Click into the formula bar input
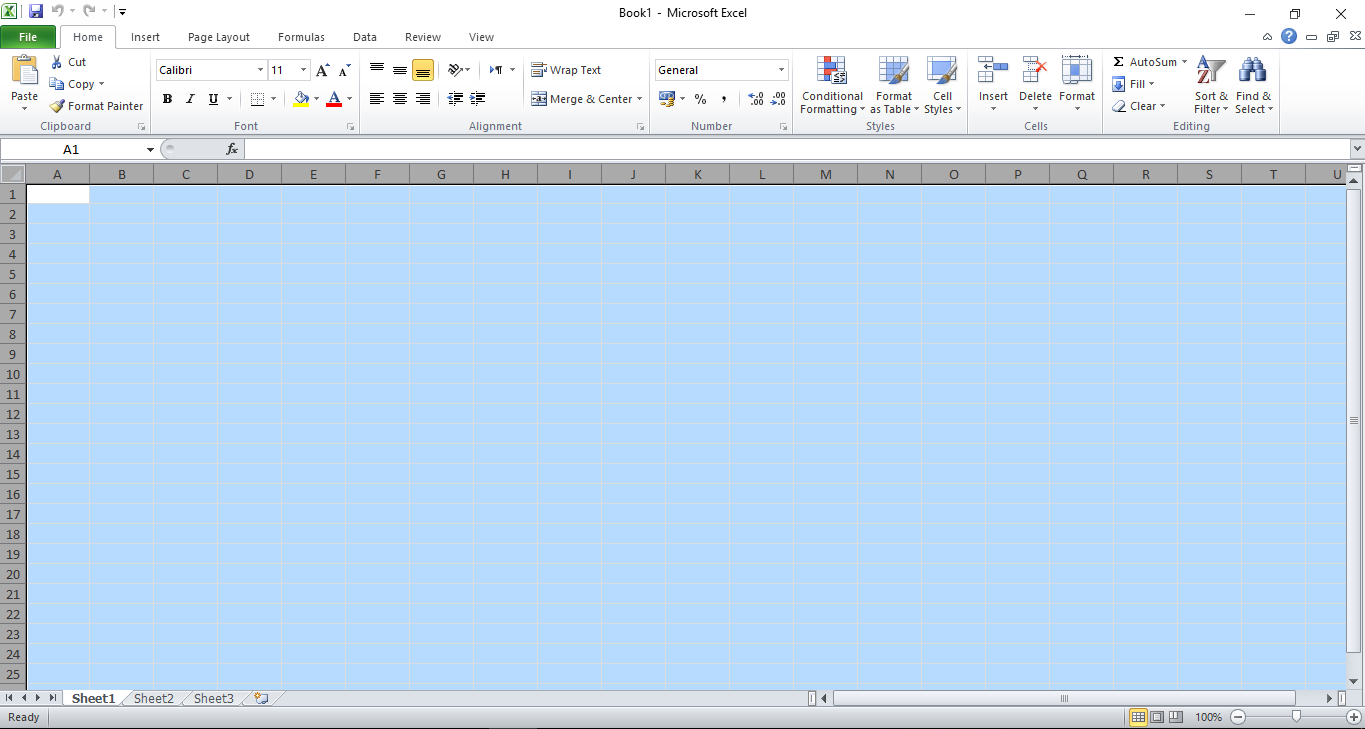The height and width of the screenshot is (729, 1365). [x=796, y=149]
